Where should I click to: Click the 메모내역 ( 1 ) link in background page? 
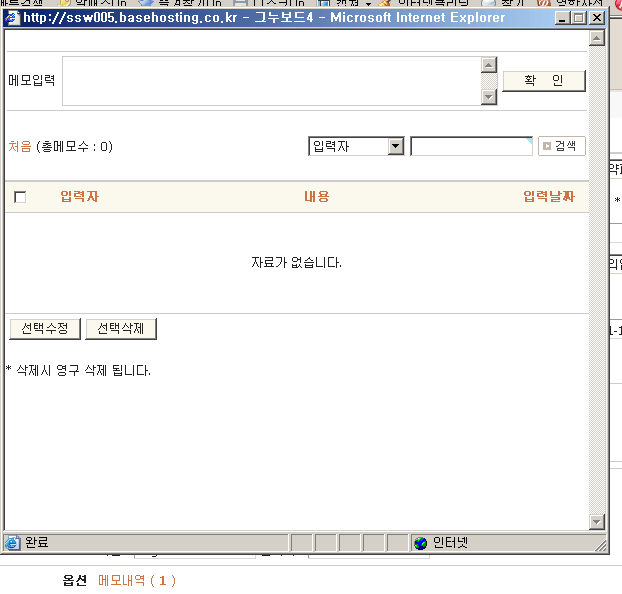point(137,581)
